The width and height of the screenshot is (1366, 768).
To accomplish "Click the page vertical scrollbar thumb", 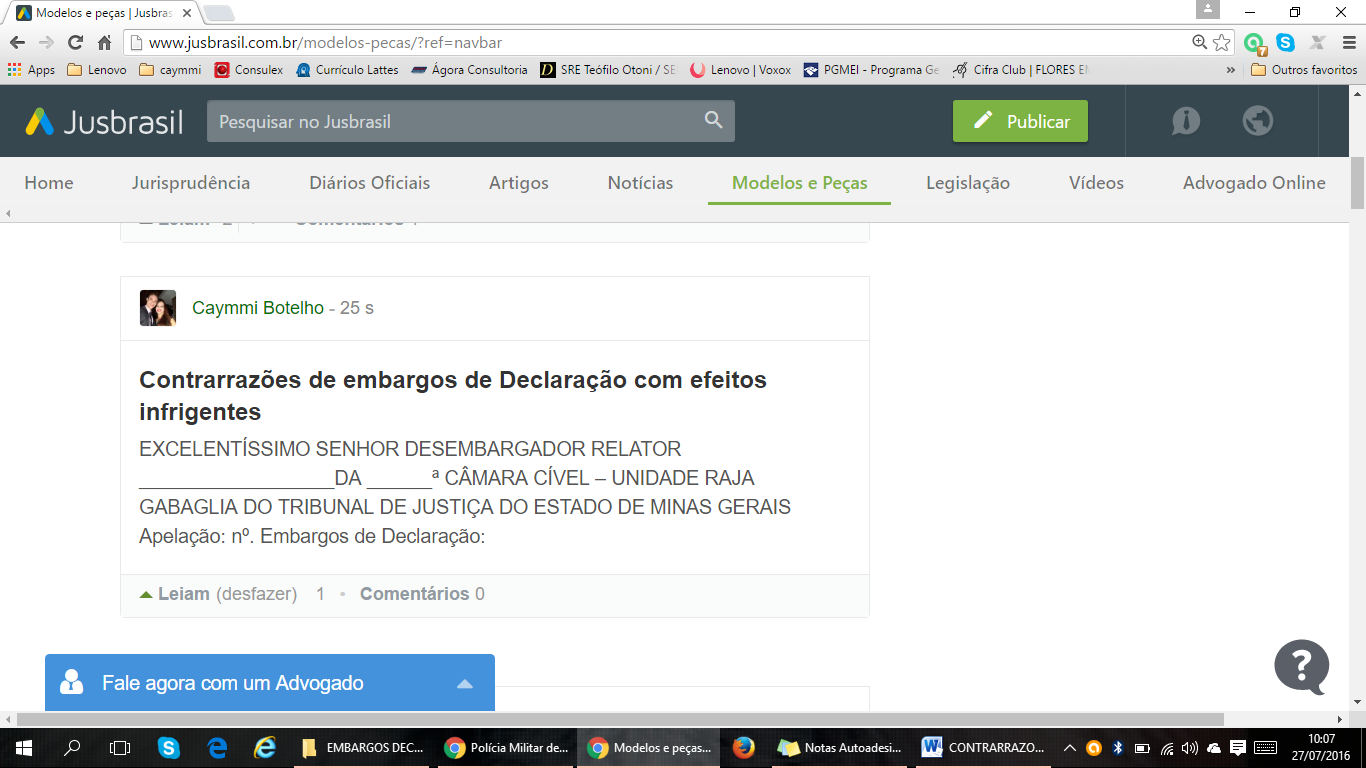I will click(x=1357, y=183).
